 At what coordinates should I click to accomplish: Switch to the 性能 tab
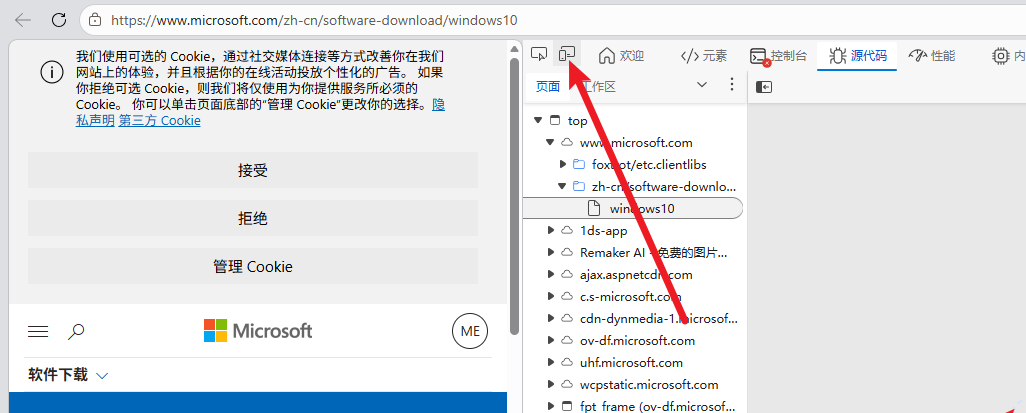(x=932, y=56)
